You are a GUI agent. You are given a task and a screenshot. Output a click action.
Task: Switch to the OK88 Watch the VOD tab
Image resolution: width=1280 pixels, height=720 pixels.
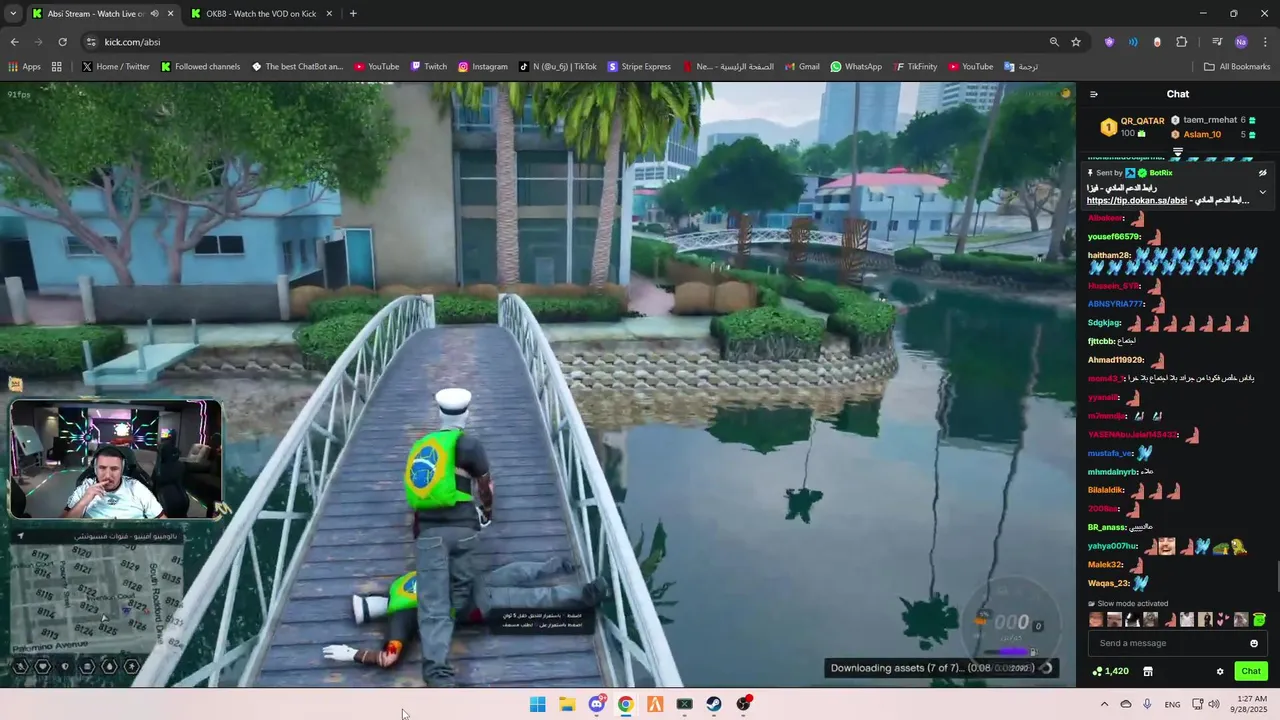point(261,14)
